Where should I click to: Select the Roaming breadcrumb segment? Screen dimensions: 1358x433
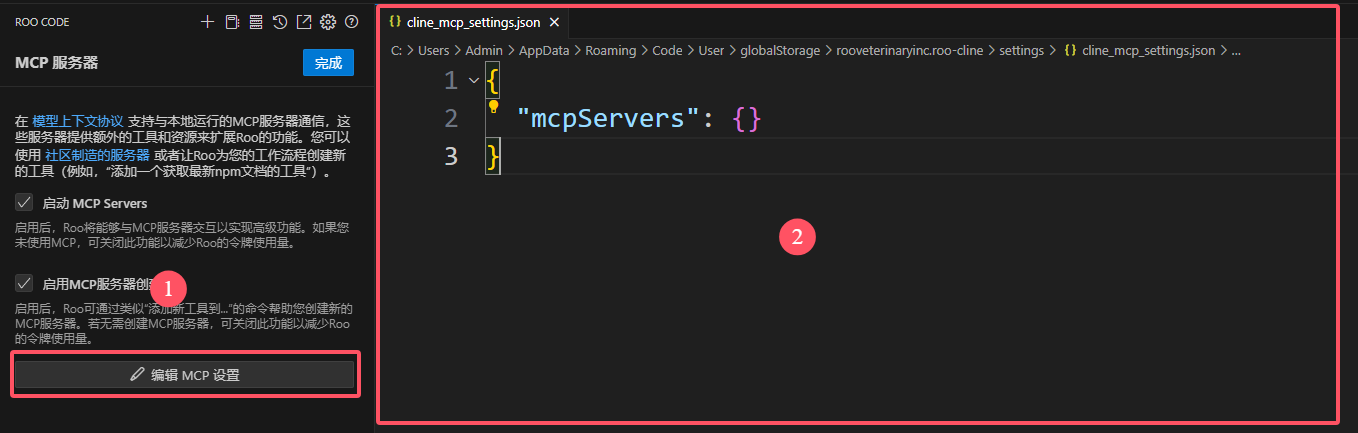point(610,50)
